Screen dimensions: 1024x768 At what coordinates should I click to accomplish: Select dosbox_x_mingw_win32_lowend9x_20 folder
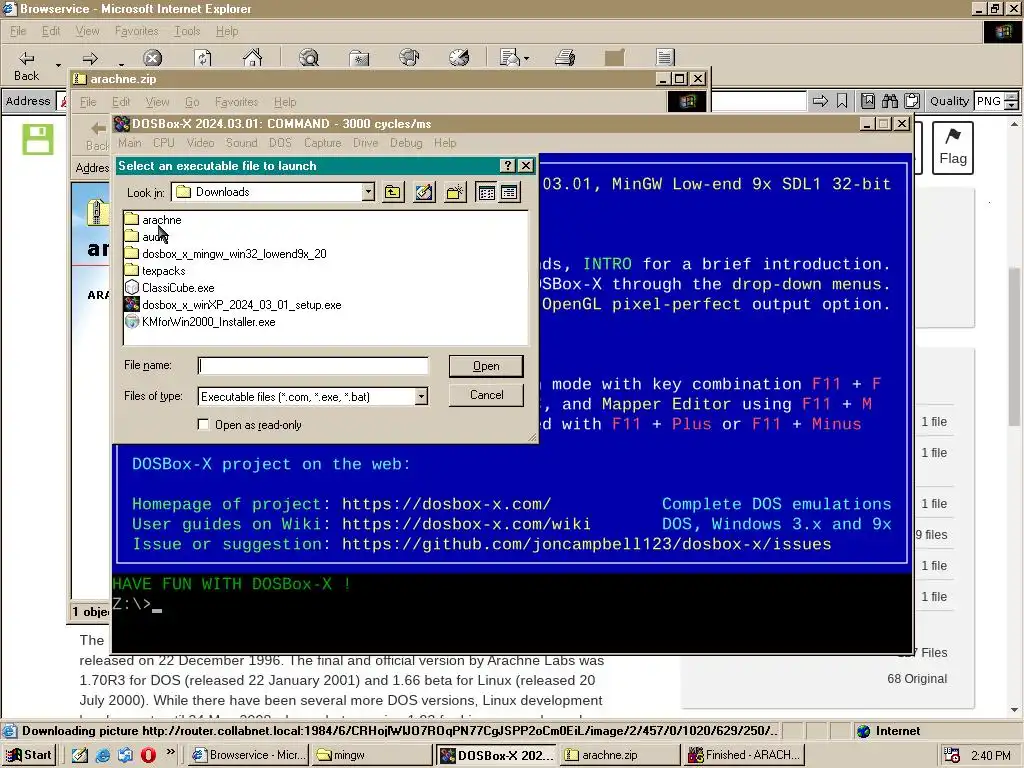tap(226, 253)
